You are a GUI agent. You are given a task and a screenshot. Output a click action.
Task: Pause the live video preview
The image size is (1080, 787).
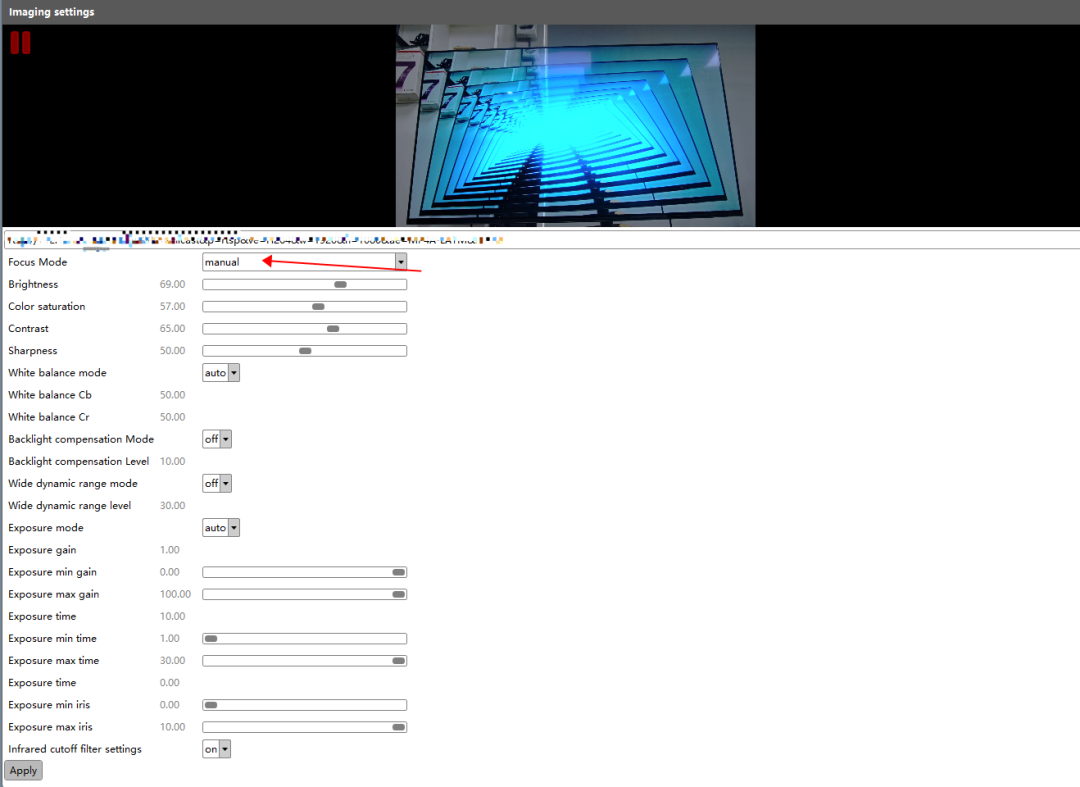pos(20,42)
